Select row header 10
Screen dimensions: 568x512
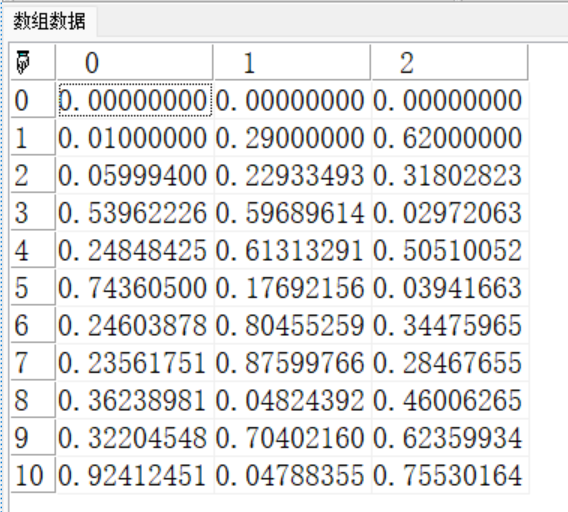(x=33, y=475)
